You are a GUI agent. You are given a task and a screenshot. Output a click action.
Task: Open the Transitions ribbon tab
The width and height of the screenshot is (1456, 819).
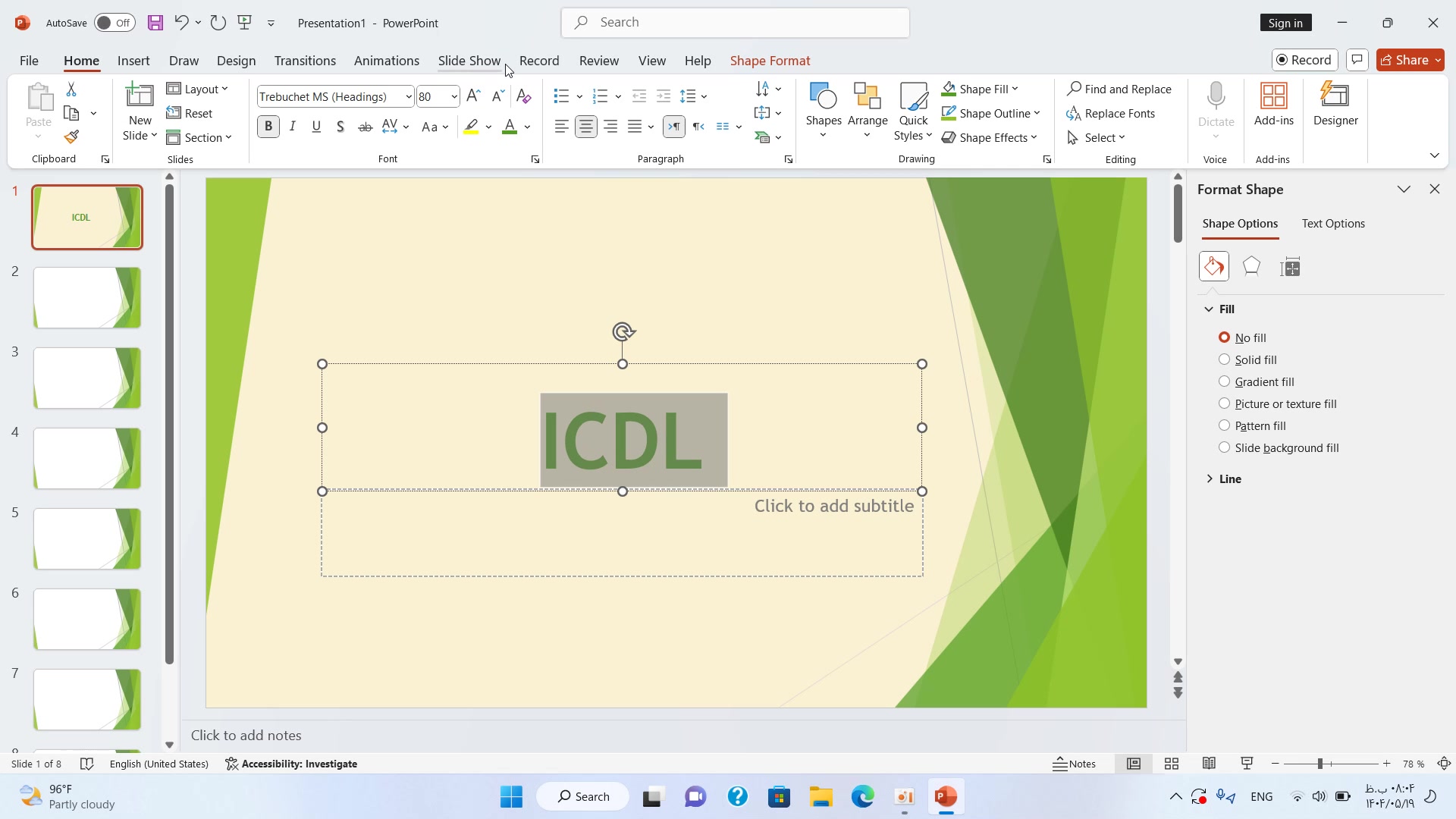click(x=305, y=61)
